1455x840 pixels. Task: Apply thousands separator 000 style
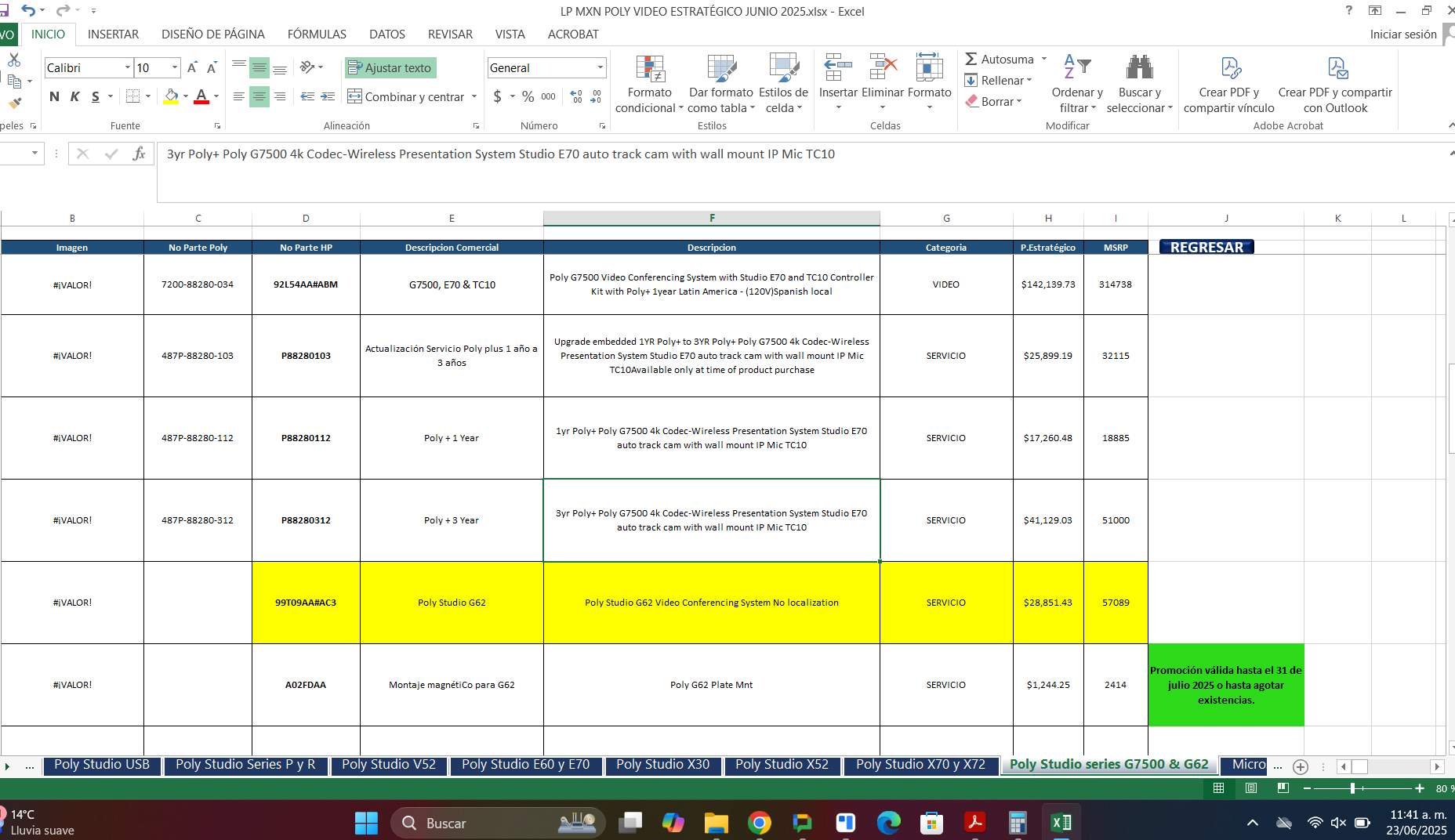point(548,96)
